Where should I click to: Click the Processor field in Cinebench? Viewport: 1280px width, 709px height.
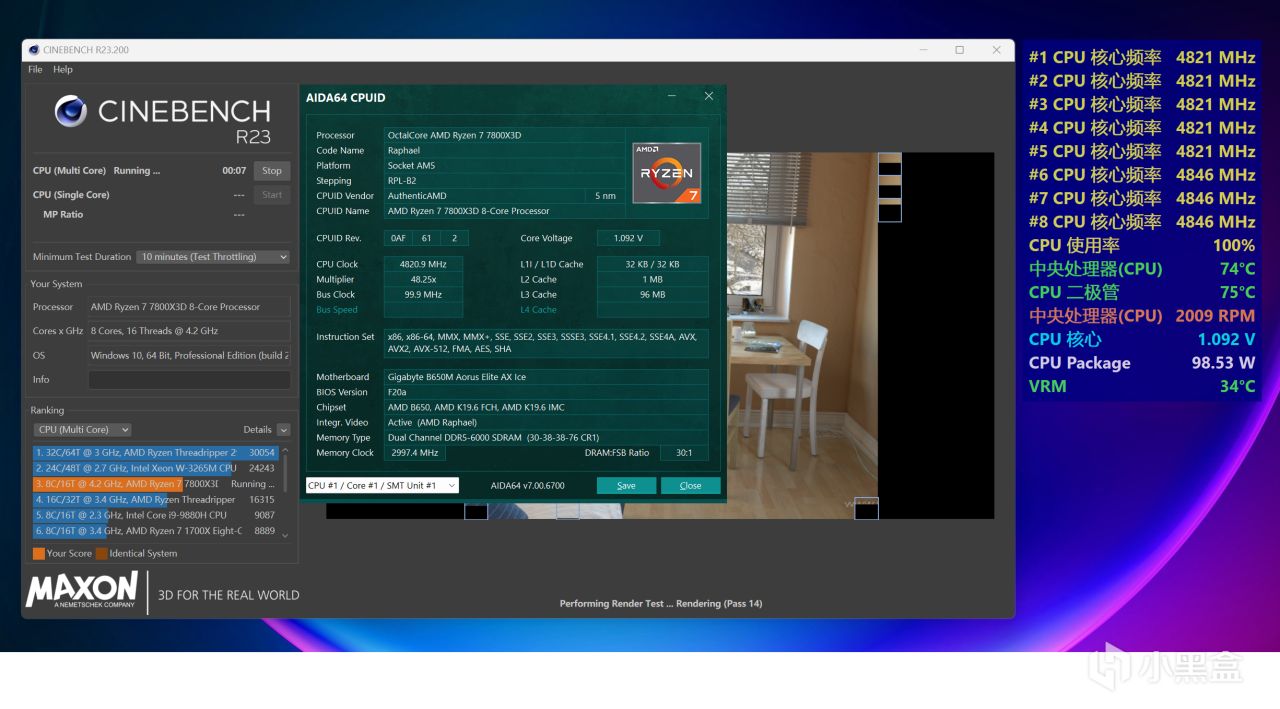tap(189, 307)
